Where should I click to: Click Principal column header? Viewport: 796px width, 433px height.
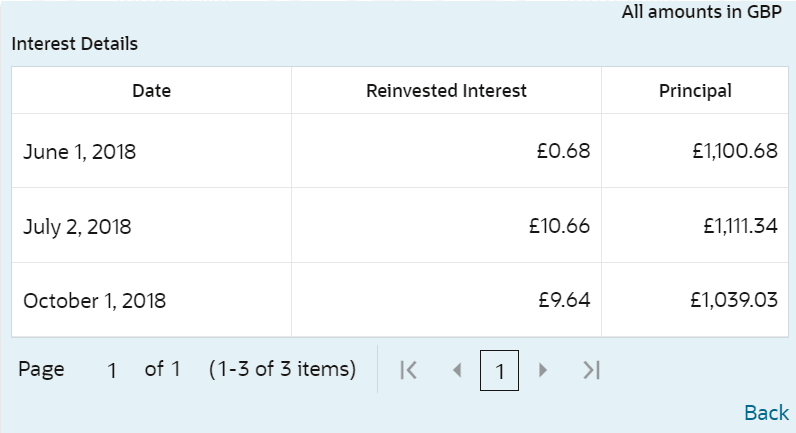click(695, 91)
